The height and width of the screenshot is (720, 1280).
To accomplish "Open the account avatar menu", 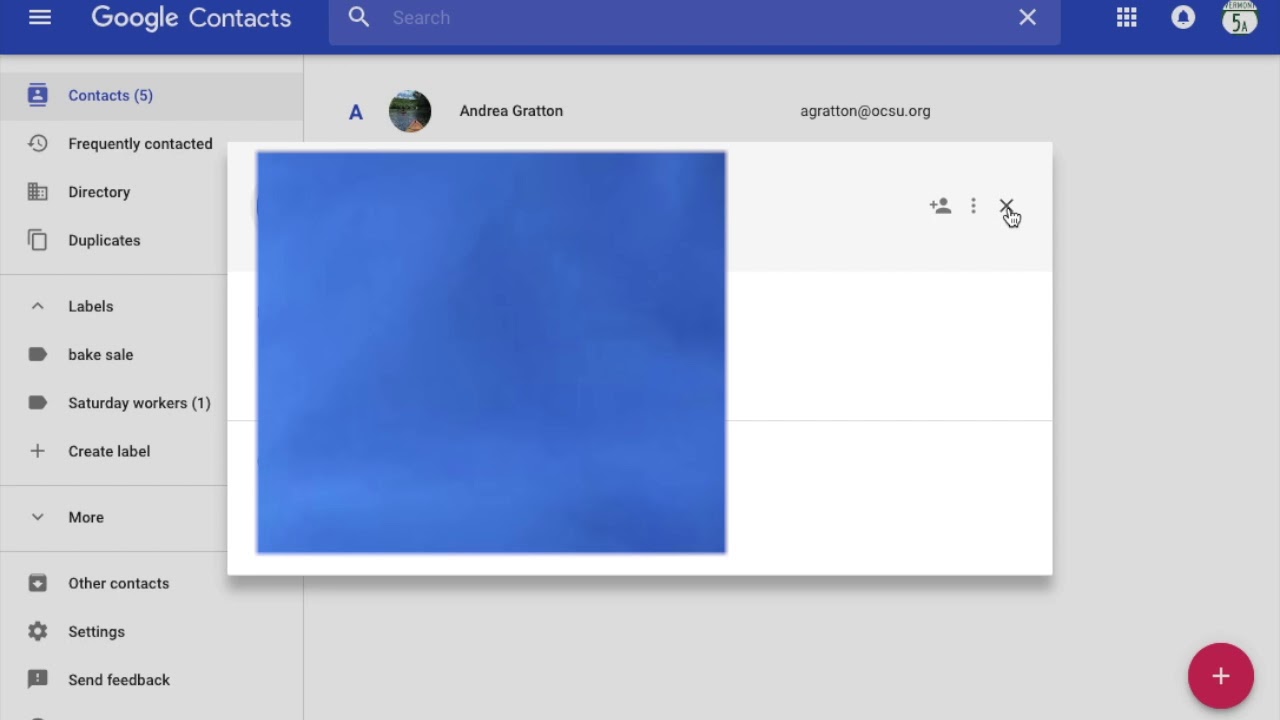I will (1240, 18).
